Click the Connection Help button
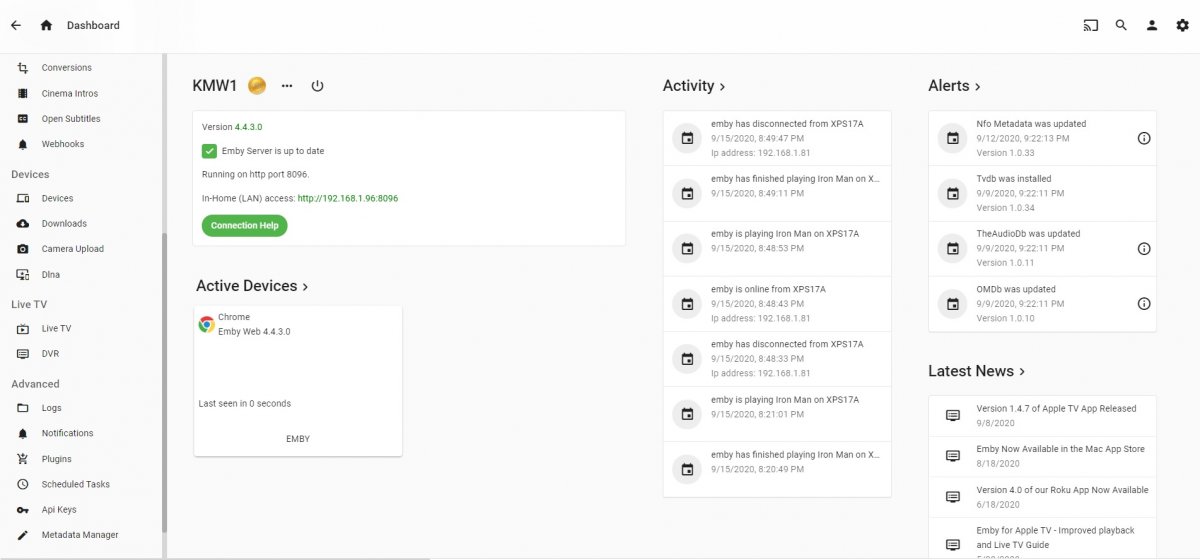The width and height of the screenshot is (1200, 560). 244,226
